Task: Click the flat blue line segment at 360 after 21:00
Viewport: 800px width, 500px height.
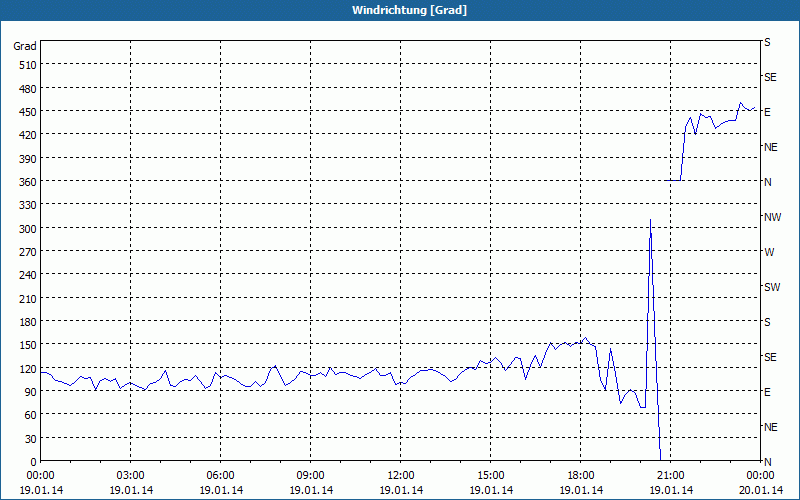Action: click(673, 181)
